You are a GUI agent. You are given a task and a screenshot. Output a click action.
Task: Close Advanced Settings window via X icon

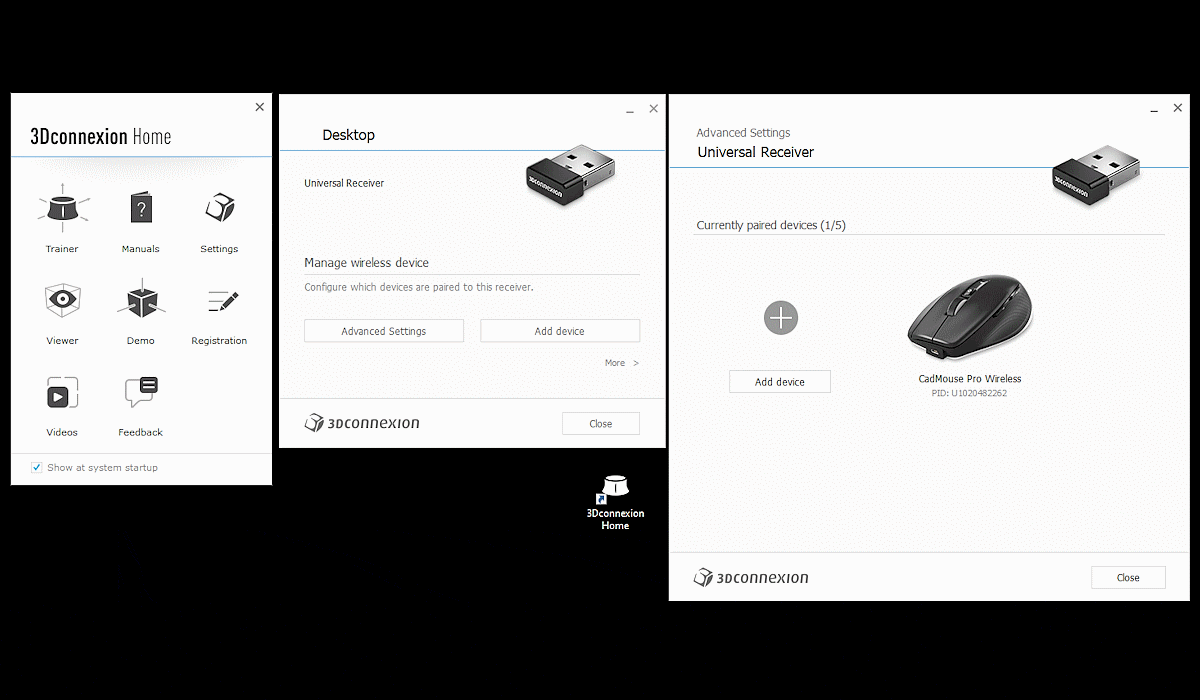click(x=1178, y=108)
